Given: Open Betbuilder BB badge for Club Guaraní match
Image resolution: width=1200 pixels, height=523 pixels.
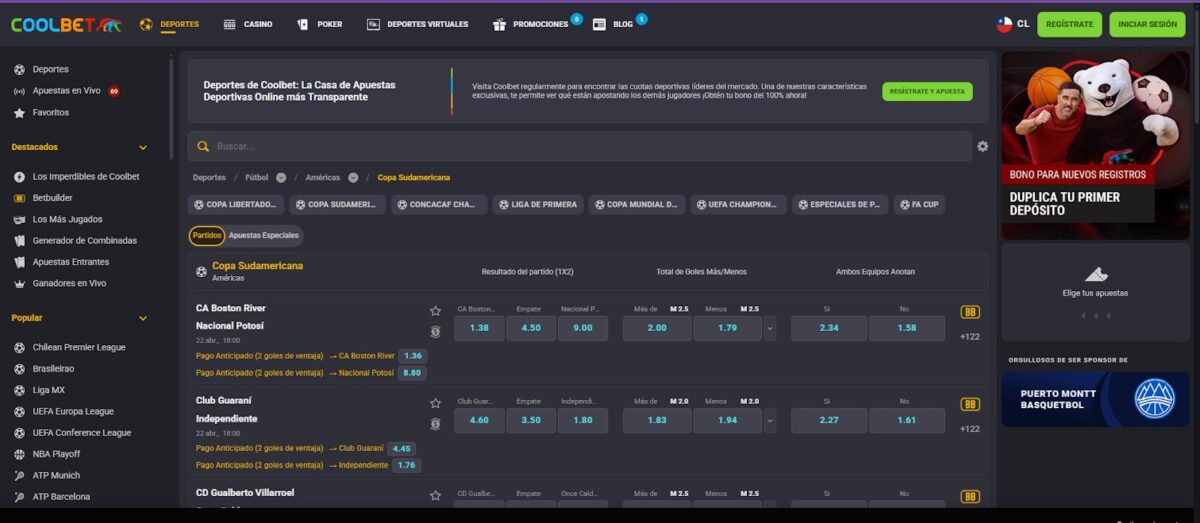Looking at the screenshot, I should point(970,404).
